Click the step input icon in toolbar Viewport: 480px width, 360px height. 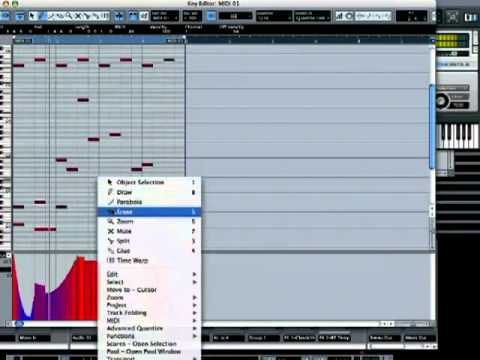(339, 16)
